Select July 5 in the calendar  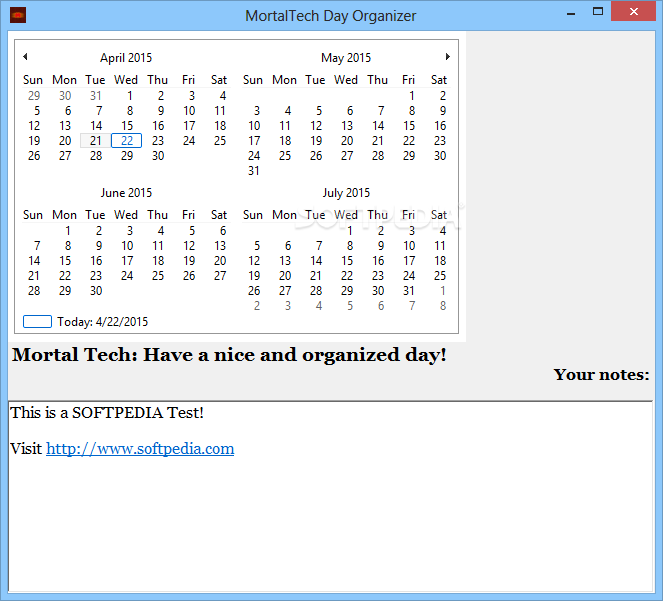coord(257,246)
